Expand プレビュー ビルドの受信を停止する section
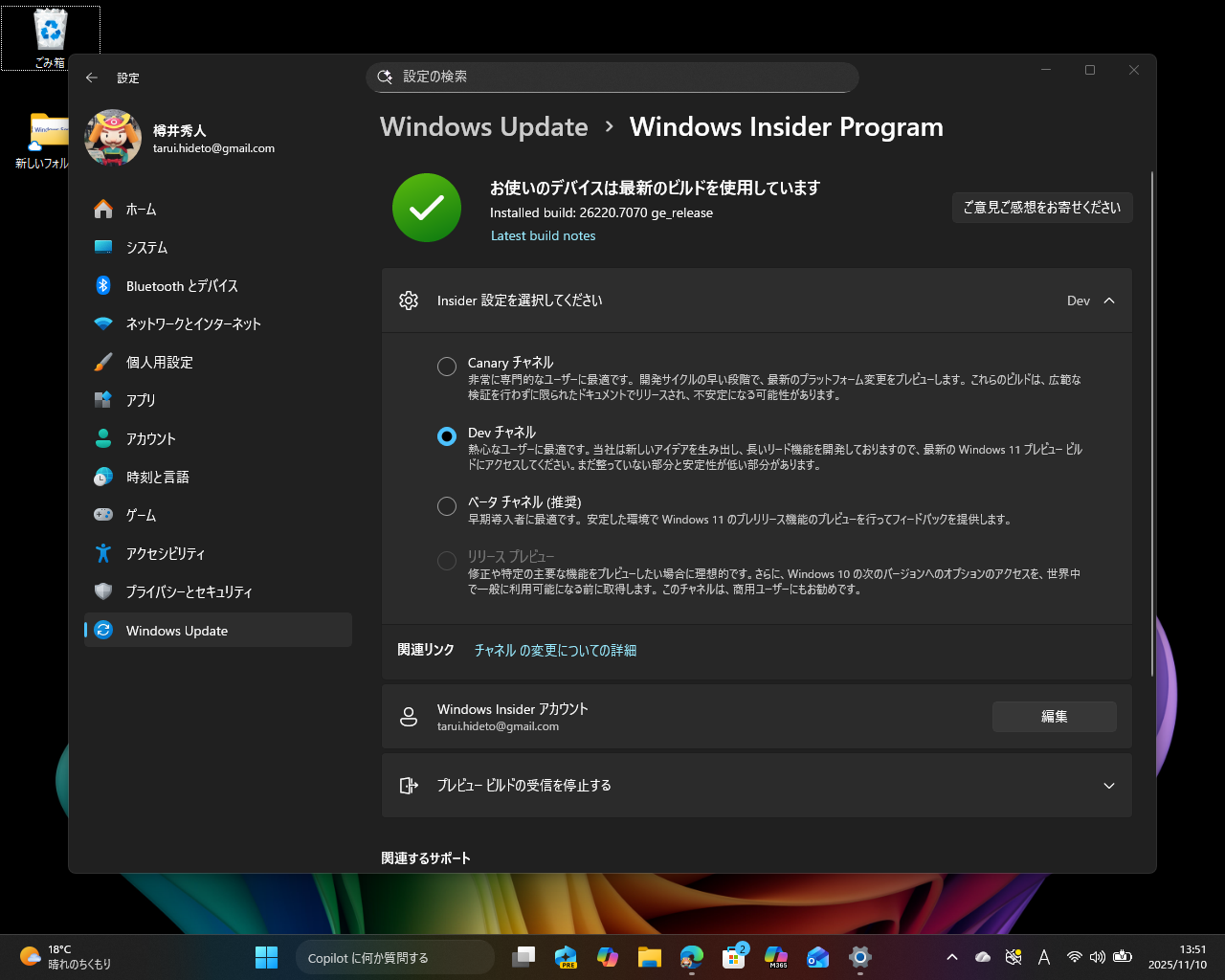Screen dimensions: 1225x980 (1108, 785)
